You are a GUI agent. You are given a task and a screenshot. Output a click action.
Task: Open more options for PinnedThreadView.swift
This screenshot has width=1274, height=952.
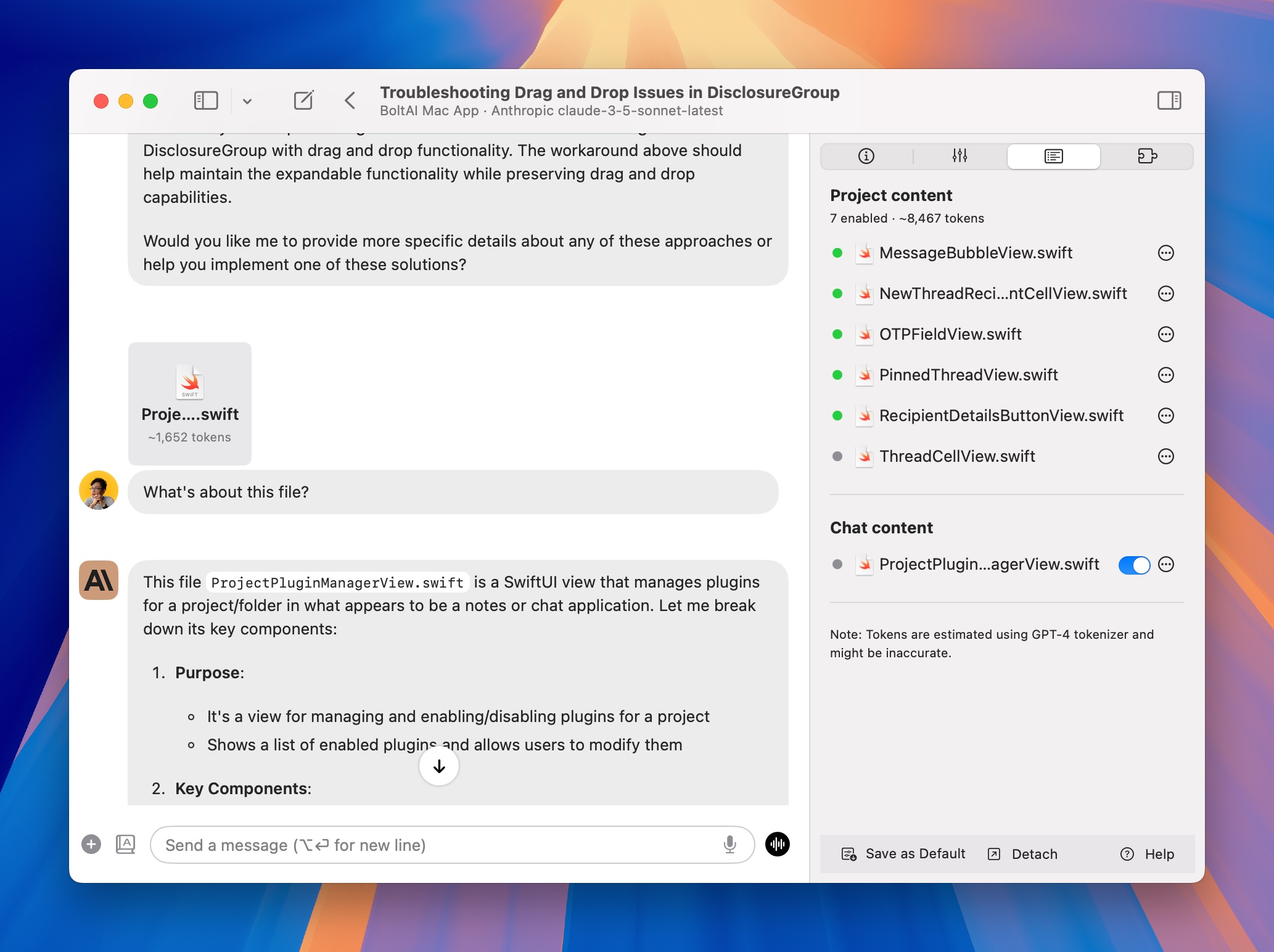[1165, 375]
